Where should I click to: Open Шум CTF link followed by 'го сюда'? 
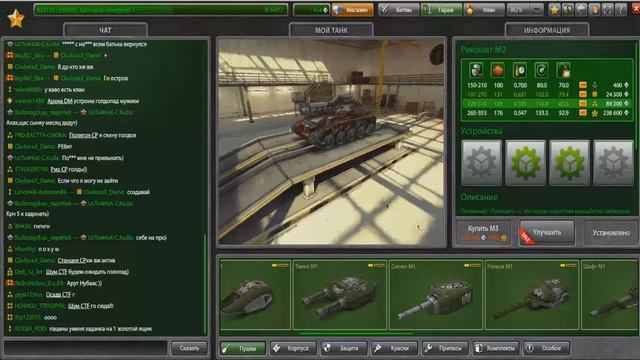[x=78, y=306]
